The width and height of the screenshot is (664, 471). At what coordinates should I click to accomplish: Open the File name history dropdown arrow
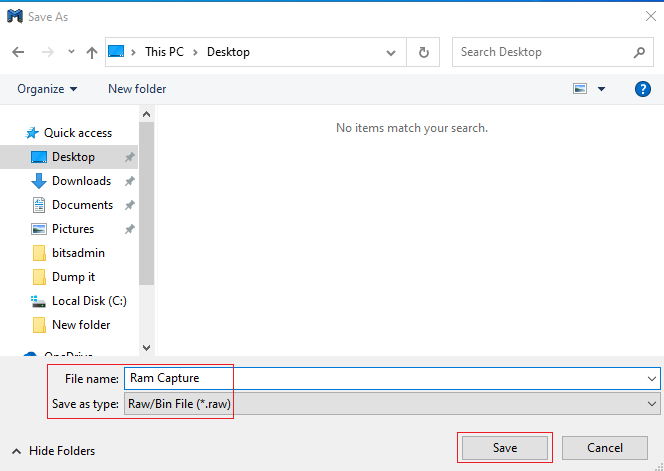point(652,378)
